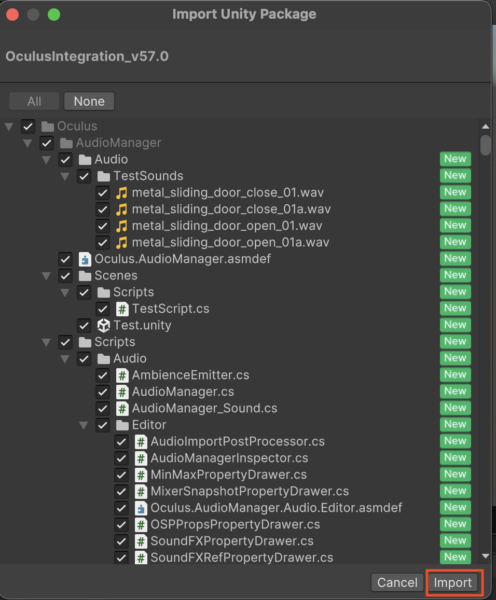Select the MinMaxPropertyDrawer.cs tree item

tap(228, 475)
